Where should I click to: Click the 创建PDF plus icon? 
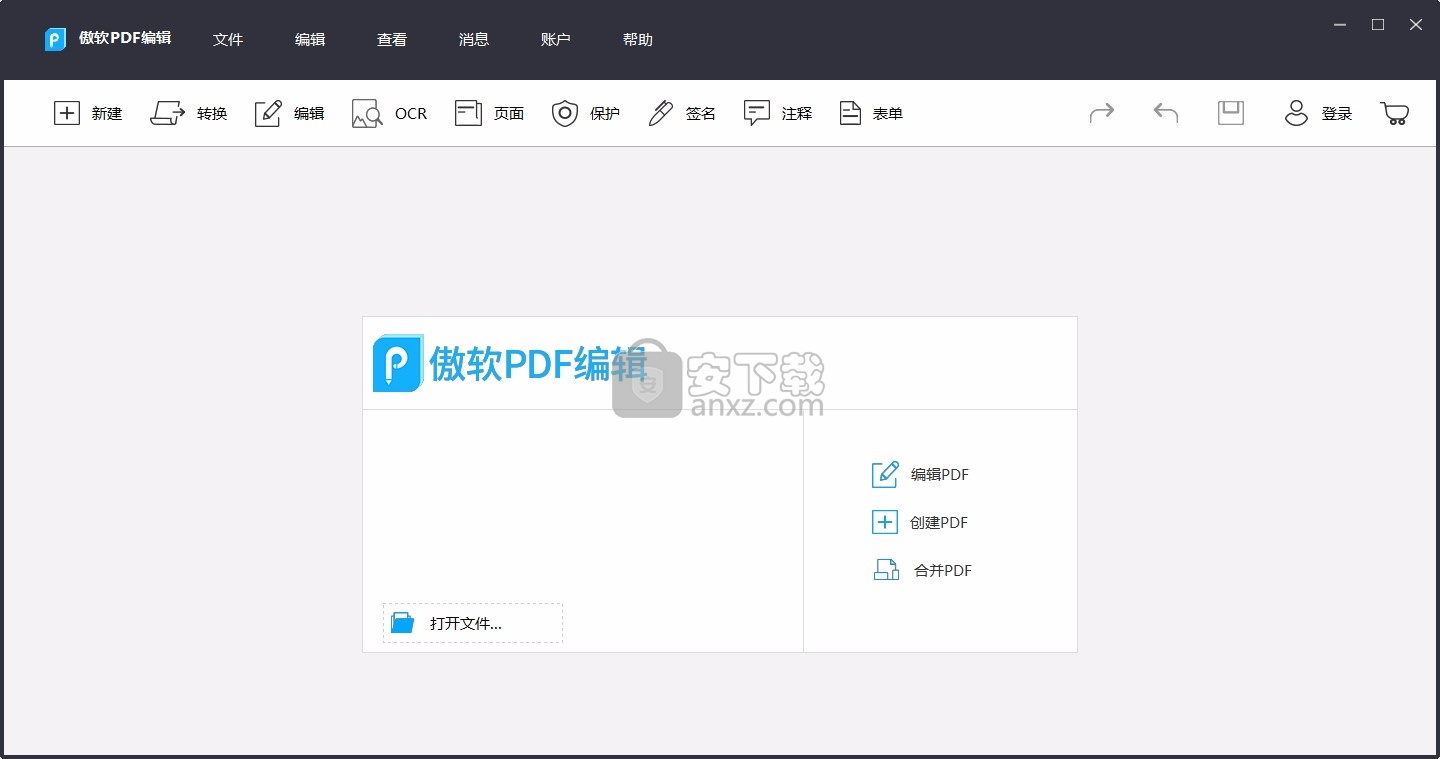[x=885, y=522]
